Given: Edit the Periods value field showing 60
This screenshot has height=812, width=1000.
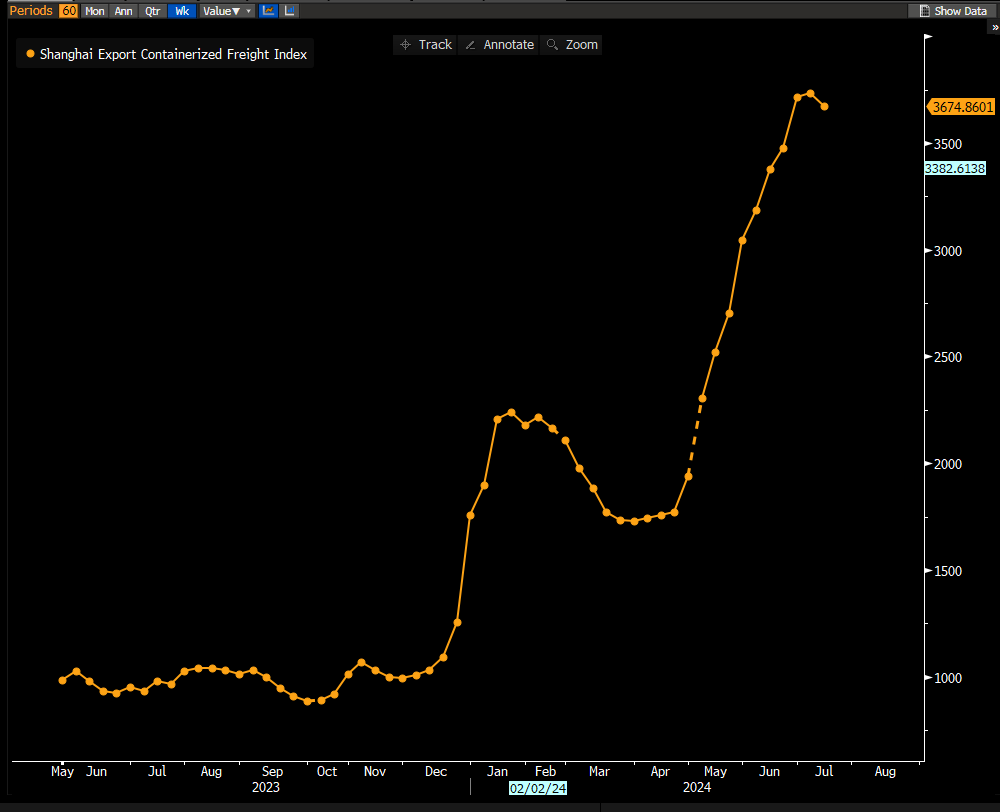Looking at the screenshot, I should coord(68,11).
